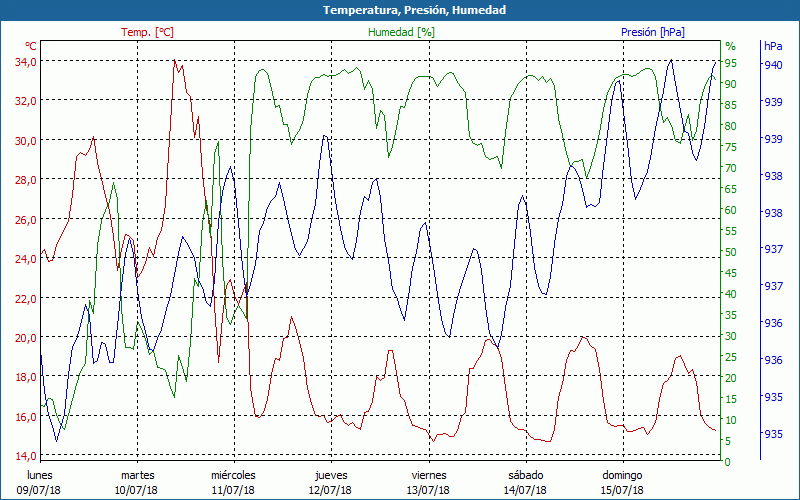800x500 pixels.
Task: Pick the 20,0 temperature axis value
Action: tap(26, 338)
